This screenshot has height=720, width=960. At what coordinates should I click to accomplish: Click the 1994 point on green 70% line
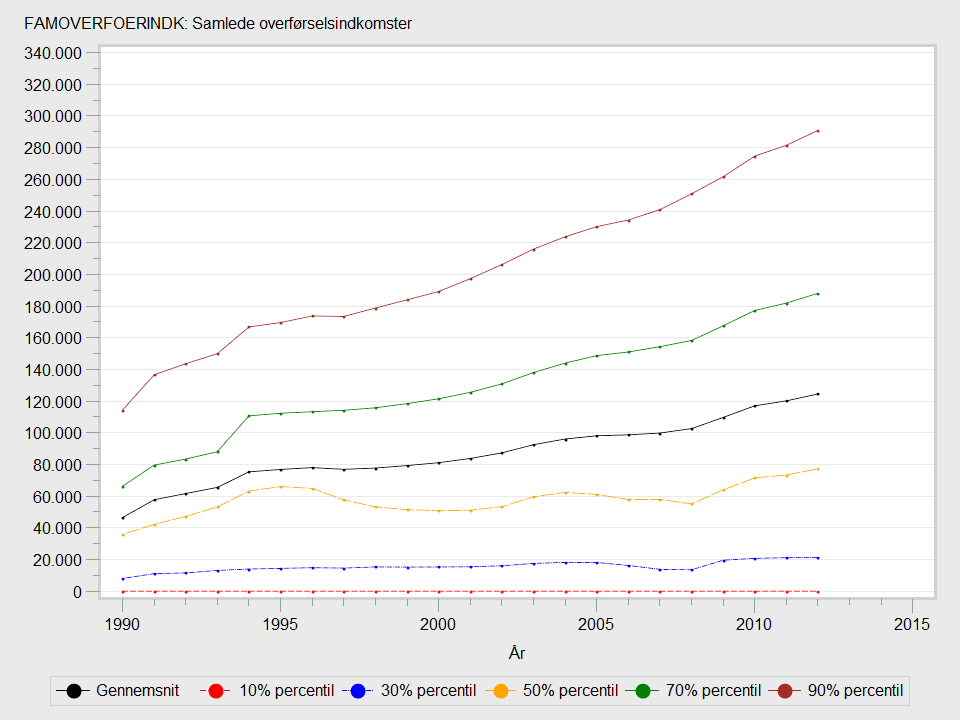pos(249,416)
